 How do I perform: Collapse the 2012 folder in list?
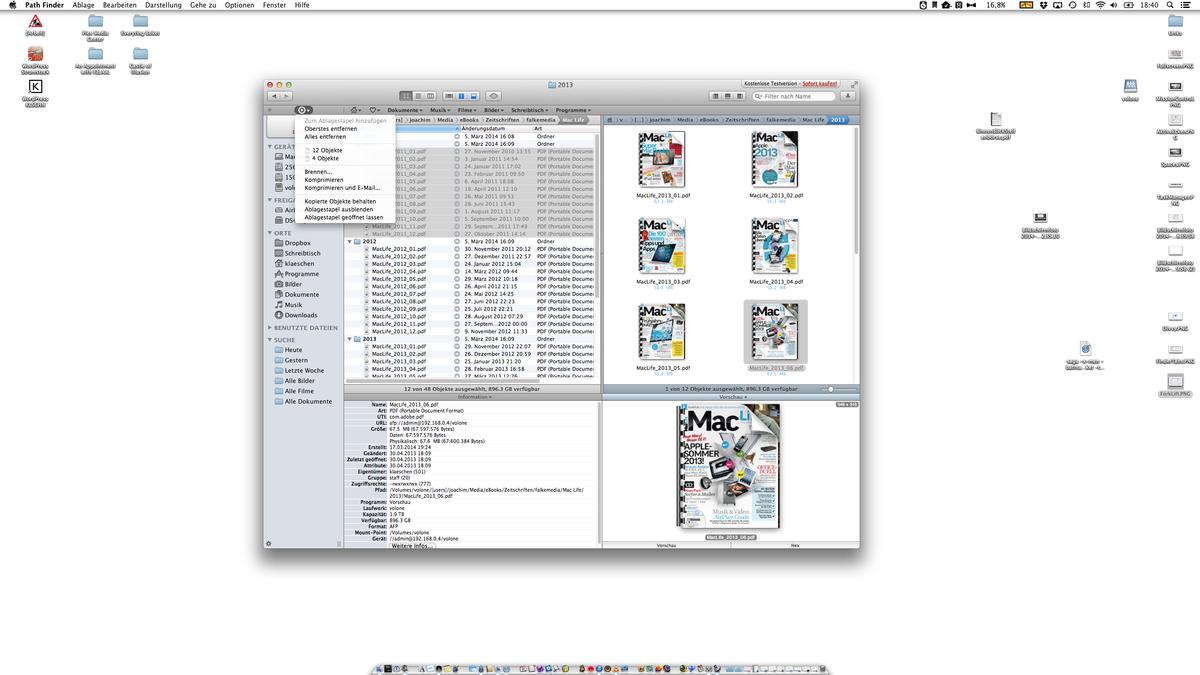click(350, 241)
